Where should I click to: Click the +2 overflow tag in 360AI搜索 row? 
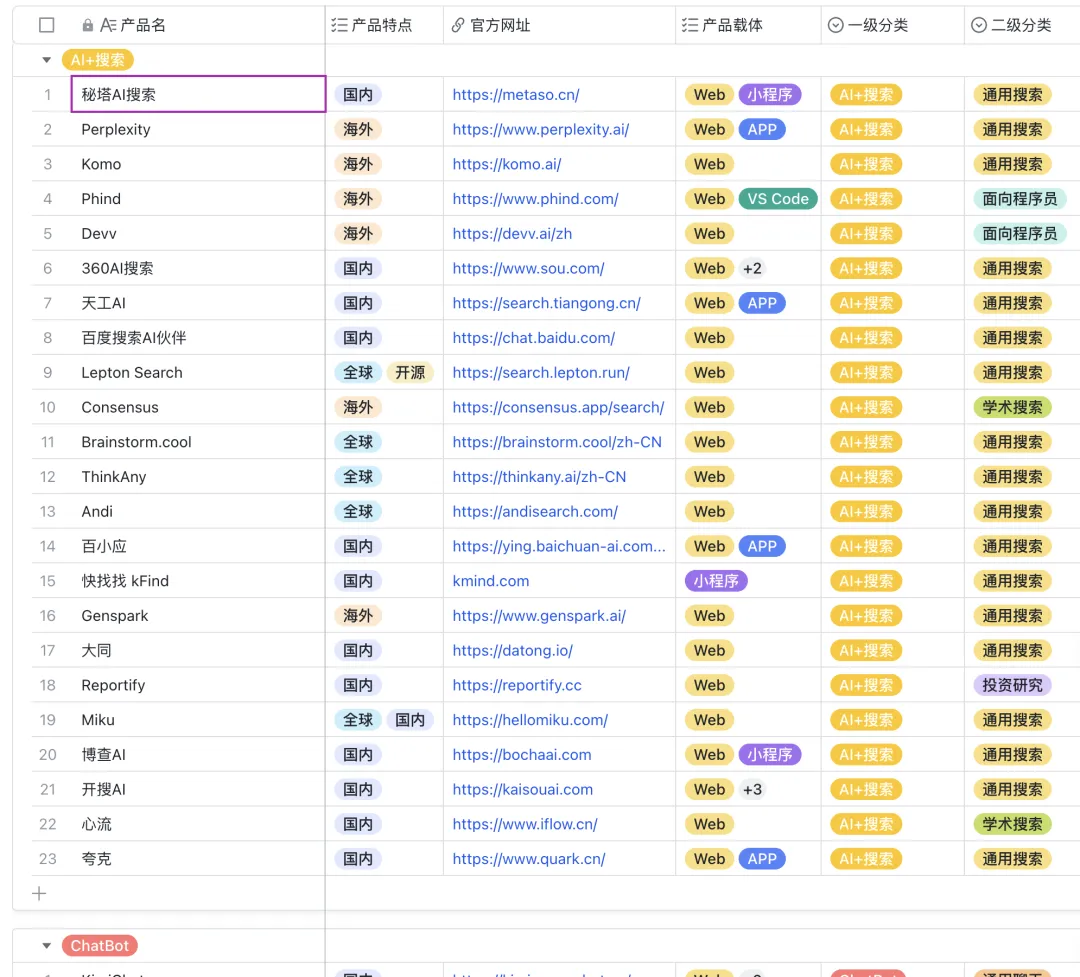click(752, 269)
